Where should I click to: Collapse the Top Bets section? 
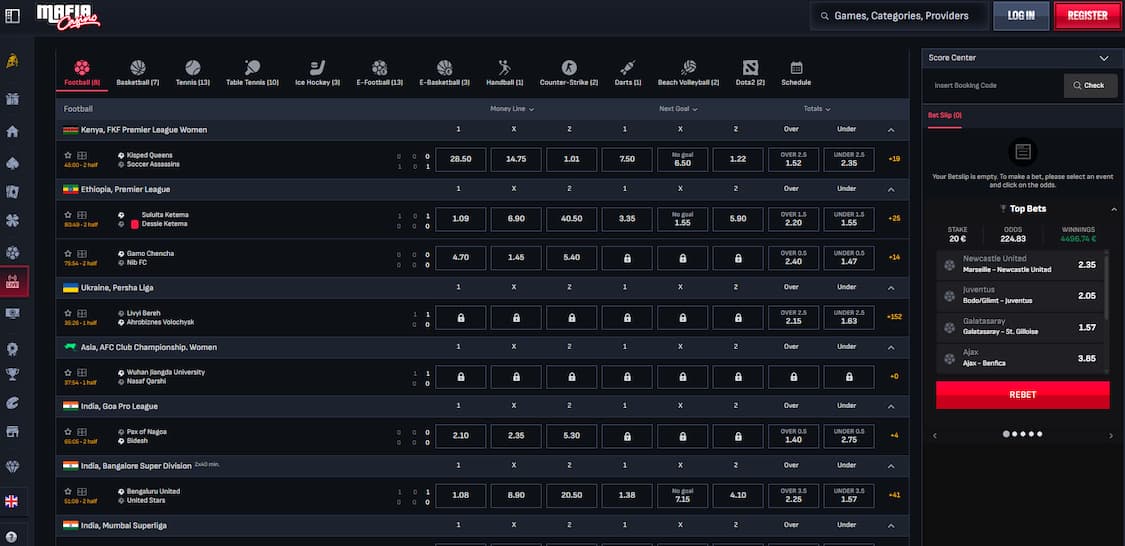pyautogui.click(x=1114, y=209)
